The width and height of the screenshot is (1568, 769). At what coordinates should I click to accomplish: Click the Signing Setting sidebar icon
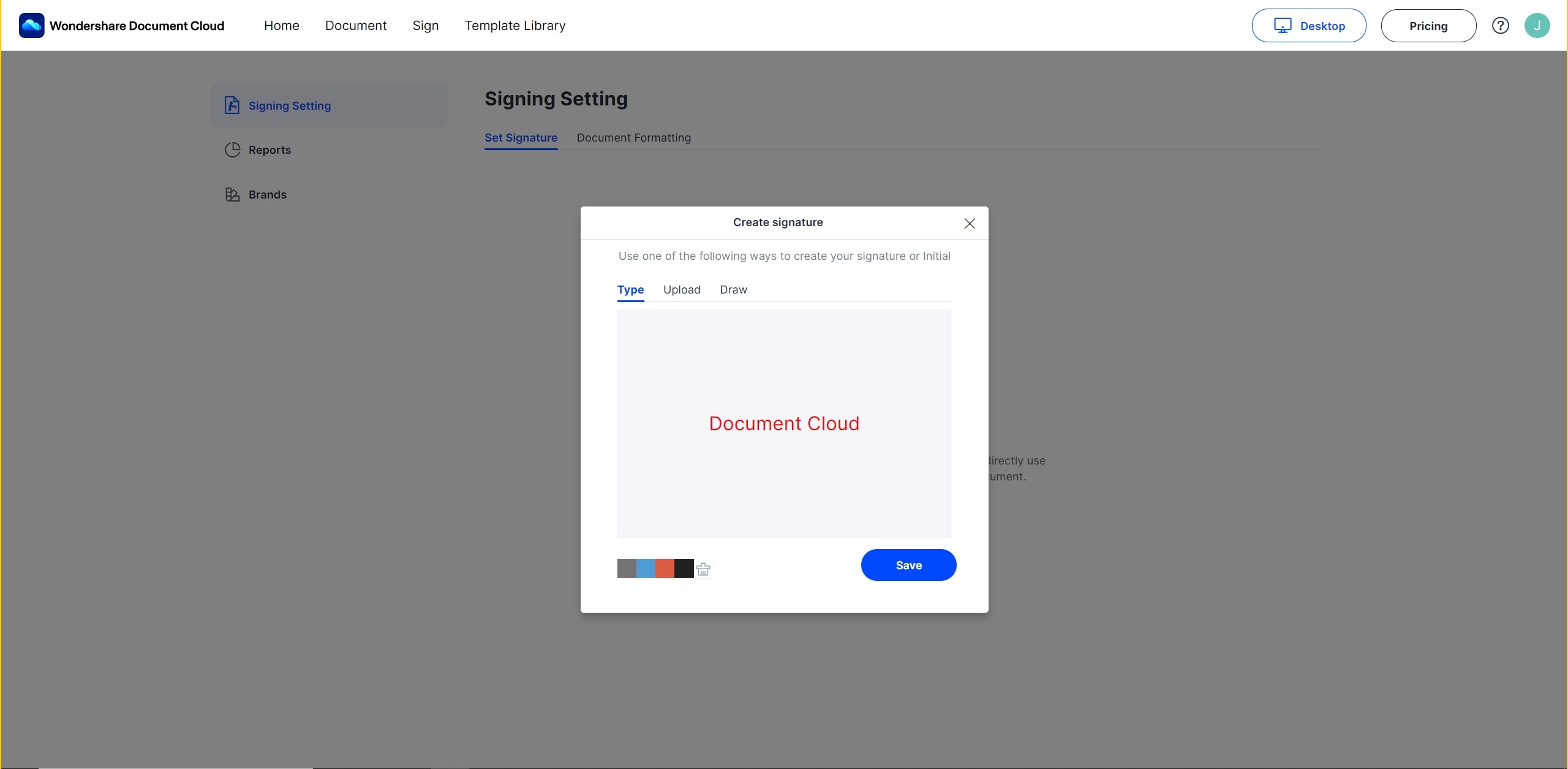[232, 105]
